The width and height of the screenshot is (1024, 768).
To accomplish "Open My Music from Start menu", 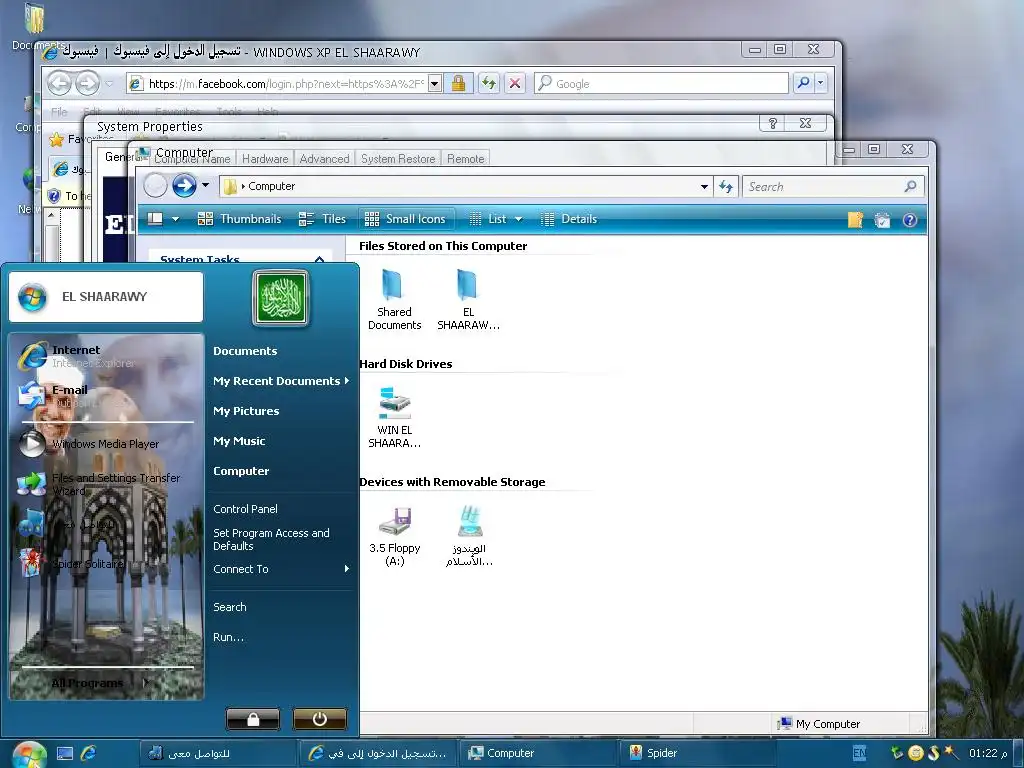I will click(x=239, y=441).
